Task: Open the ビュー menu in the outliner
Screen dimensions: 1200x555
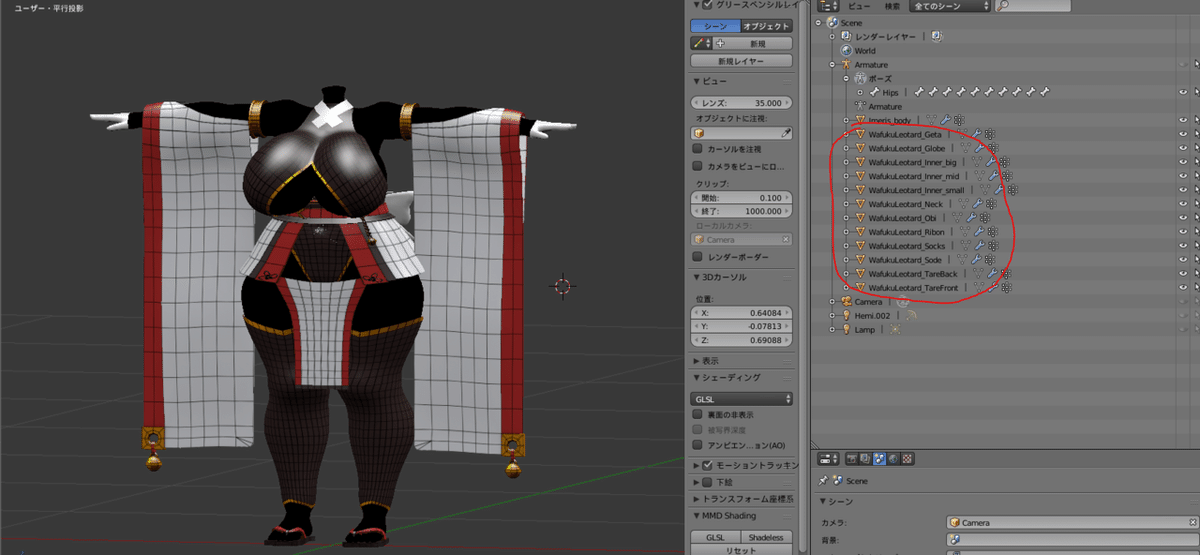Action: [859, 6]
